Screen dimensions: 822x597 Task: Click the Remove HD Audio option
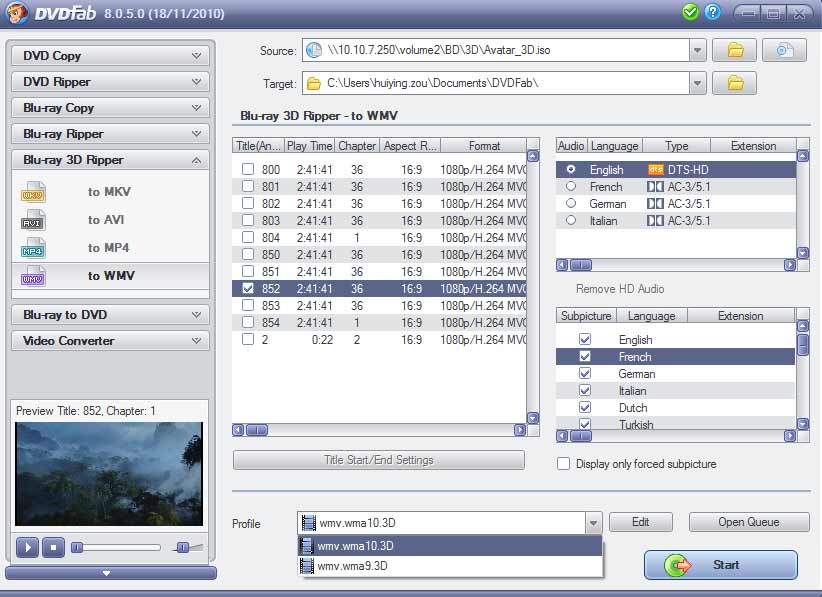pos(620,289)
